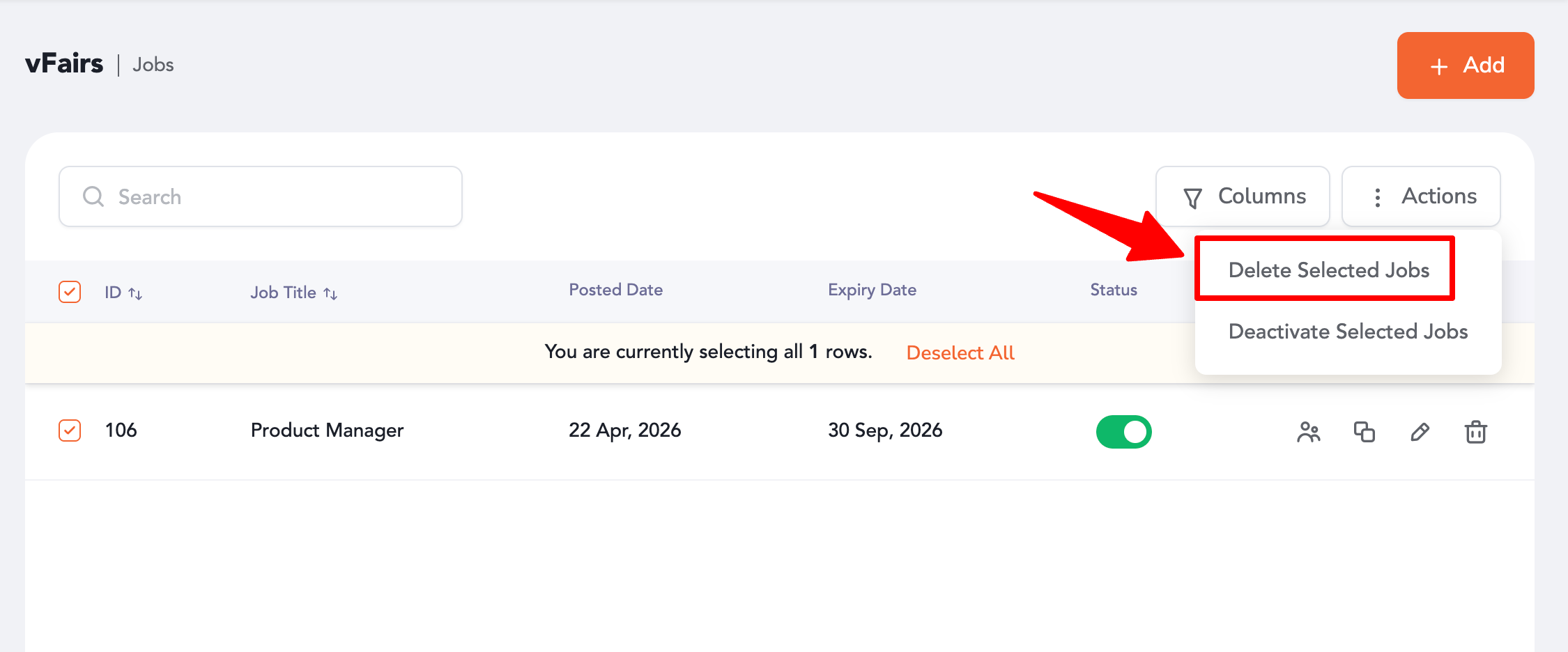Image resolution: width=1568 pixels, height=652 pixels.
Task: Click the Deselect All link
Action: 960,352
